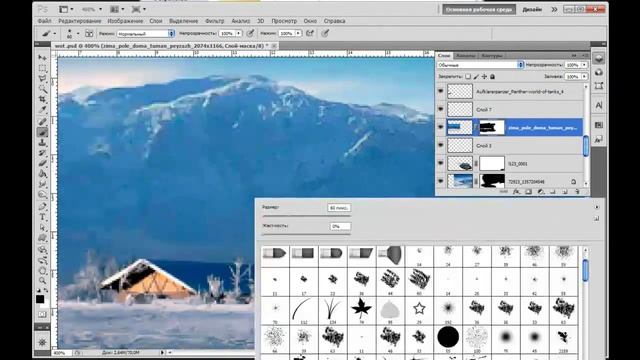Toggle tablet pressure for opacity
This screenshot has width=640, height=360.
coord(251,33)
